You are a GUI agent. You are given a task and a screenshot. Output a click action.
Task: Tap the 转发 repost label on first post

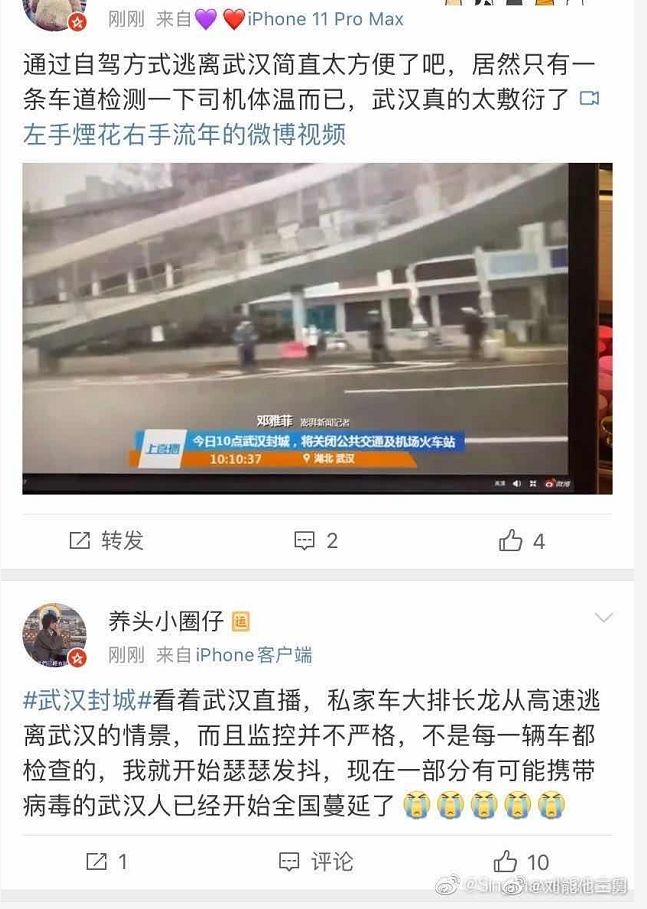click(122, 540)
